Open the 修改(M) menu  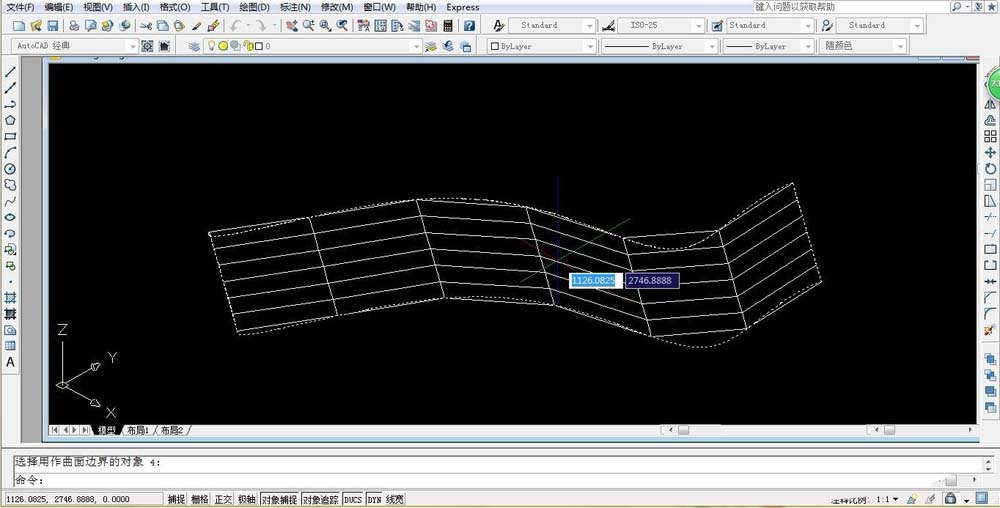pyautogui.click(x=337, y=7)
